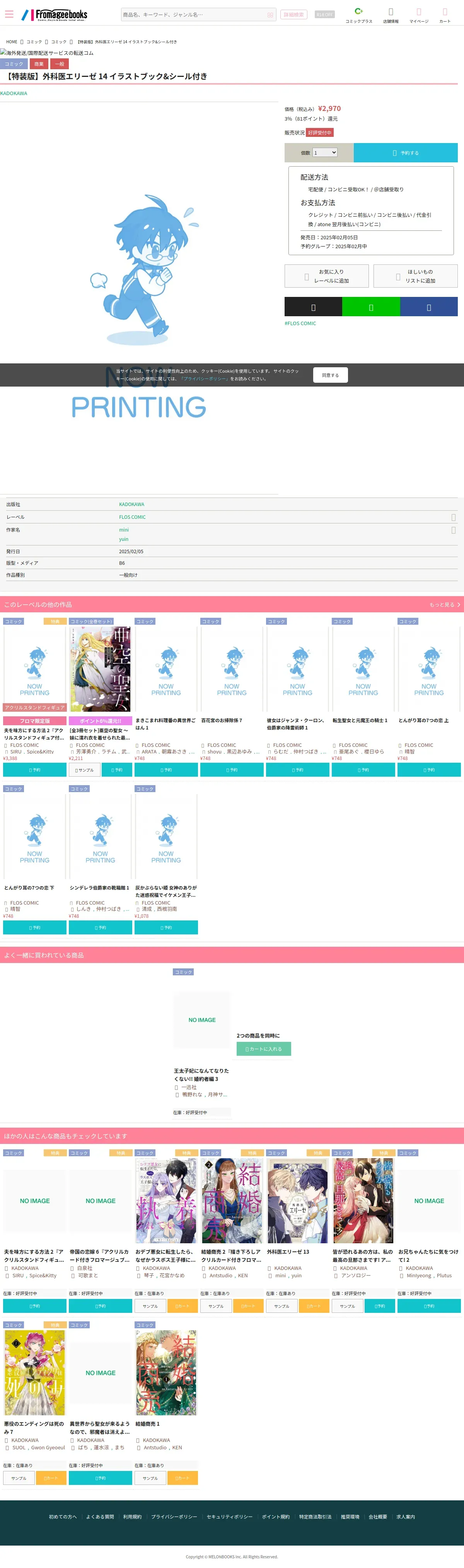Click the search icon inside search box
Image resolution: width=464 pixels, height=1568 pixels.
coord(270,15)
